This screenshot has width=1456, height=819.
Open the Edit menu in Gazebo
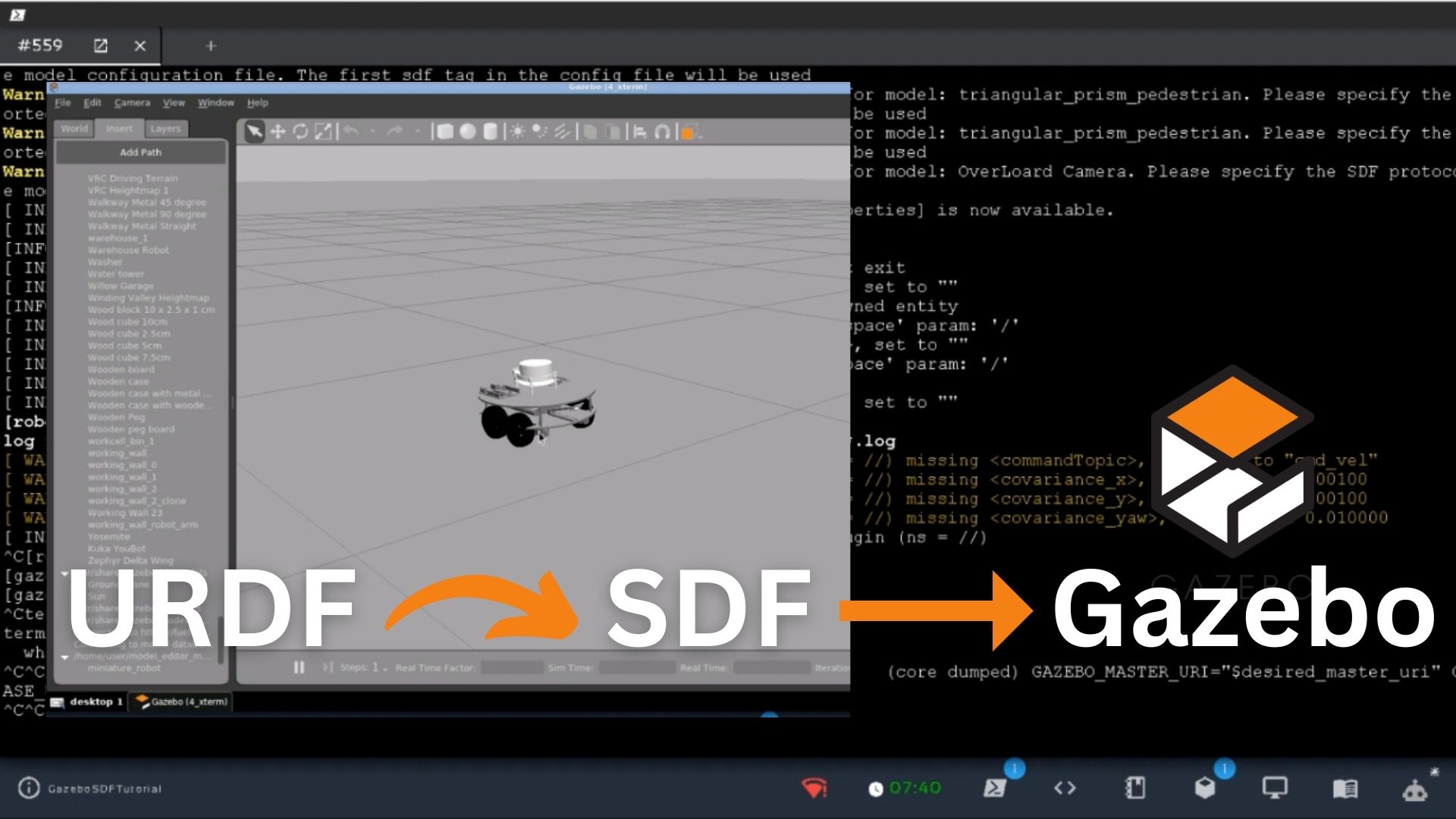click(93, 102)
